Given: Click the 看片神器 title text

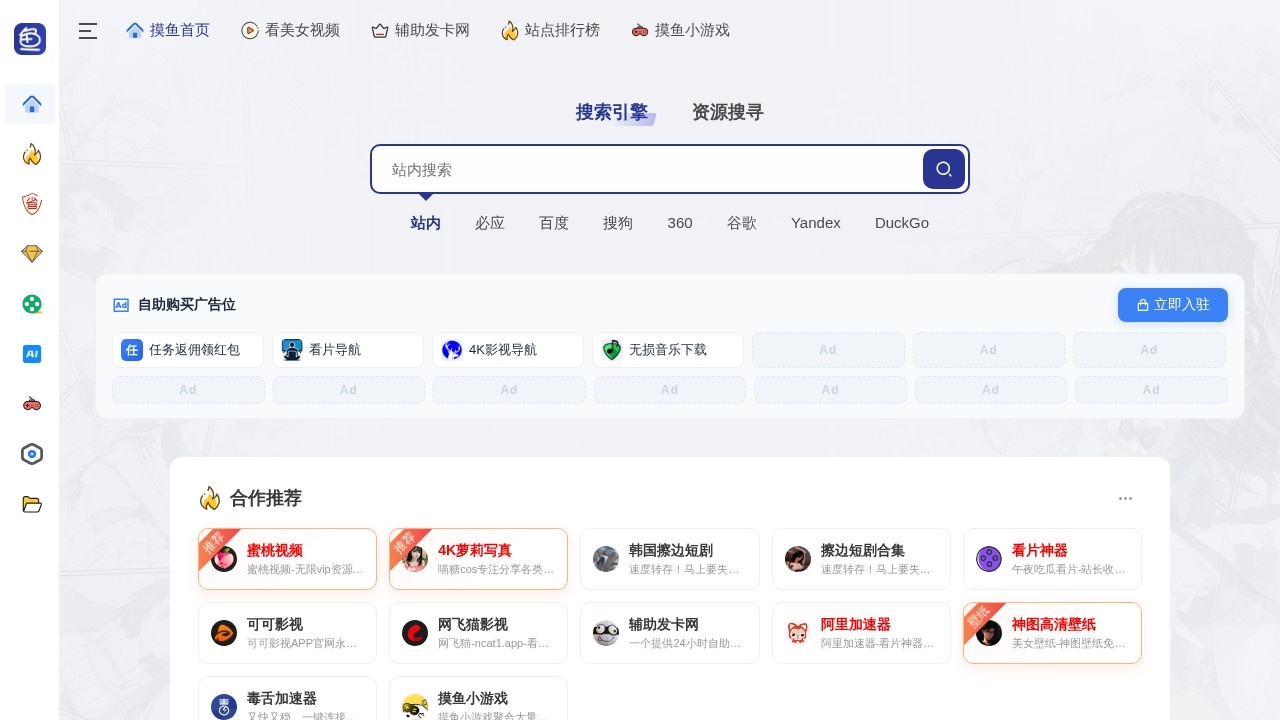Looking at the screenshot, I should [1040, 550].
